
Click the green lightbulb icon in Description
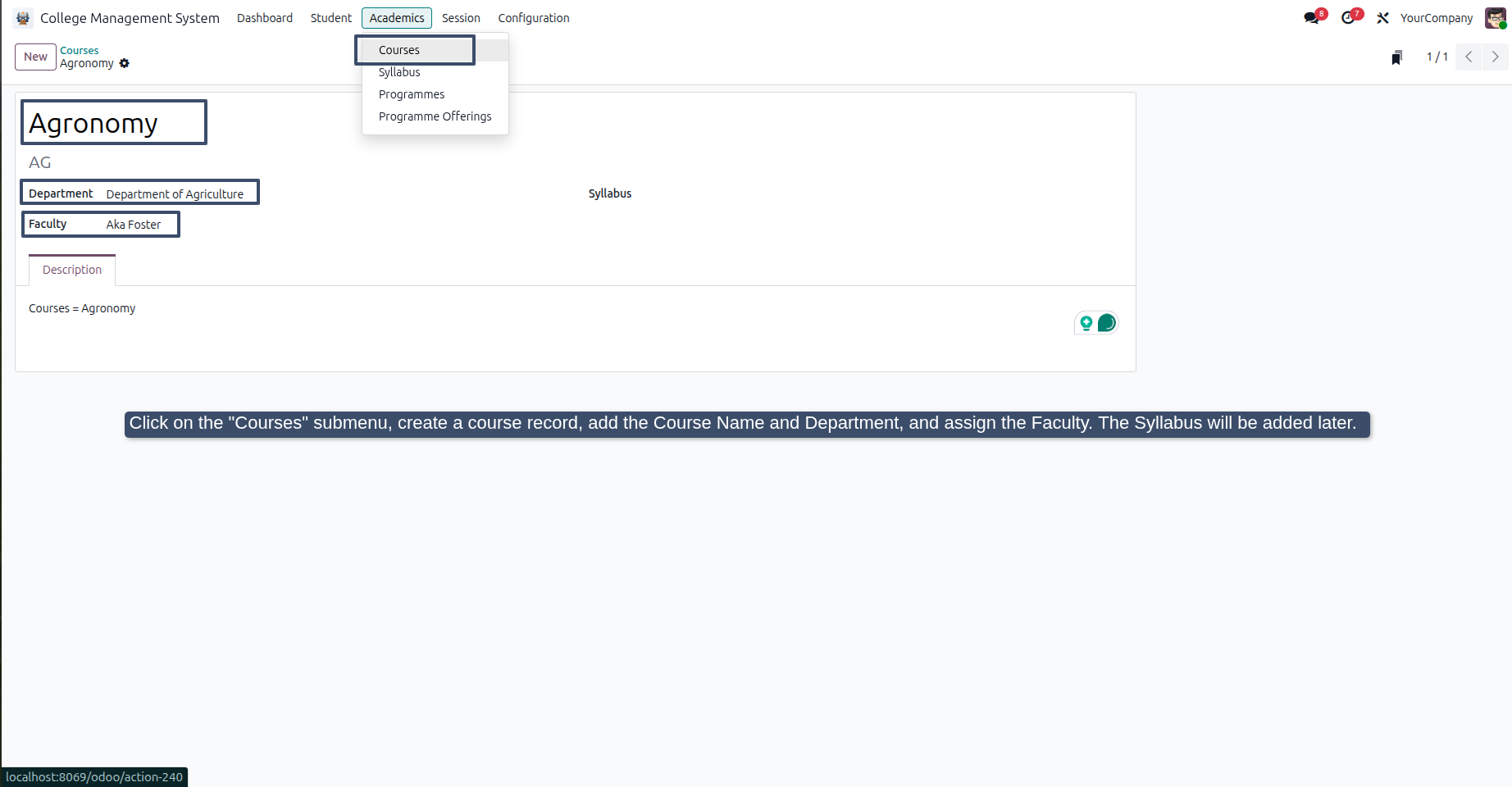coord(1086,323)
